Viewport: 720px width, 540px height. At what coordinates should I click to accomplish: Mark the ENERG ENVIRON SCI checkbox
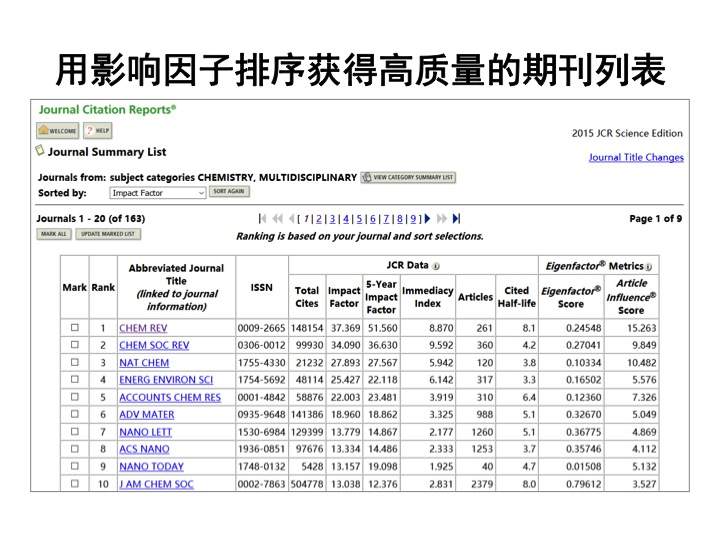[75, 379]
